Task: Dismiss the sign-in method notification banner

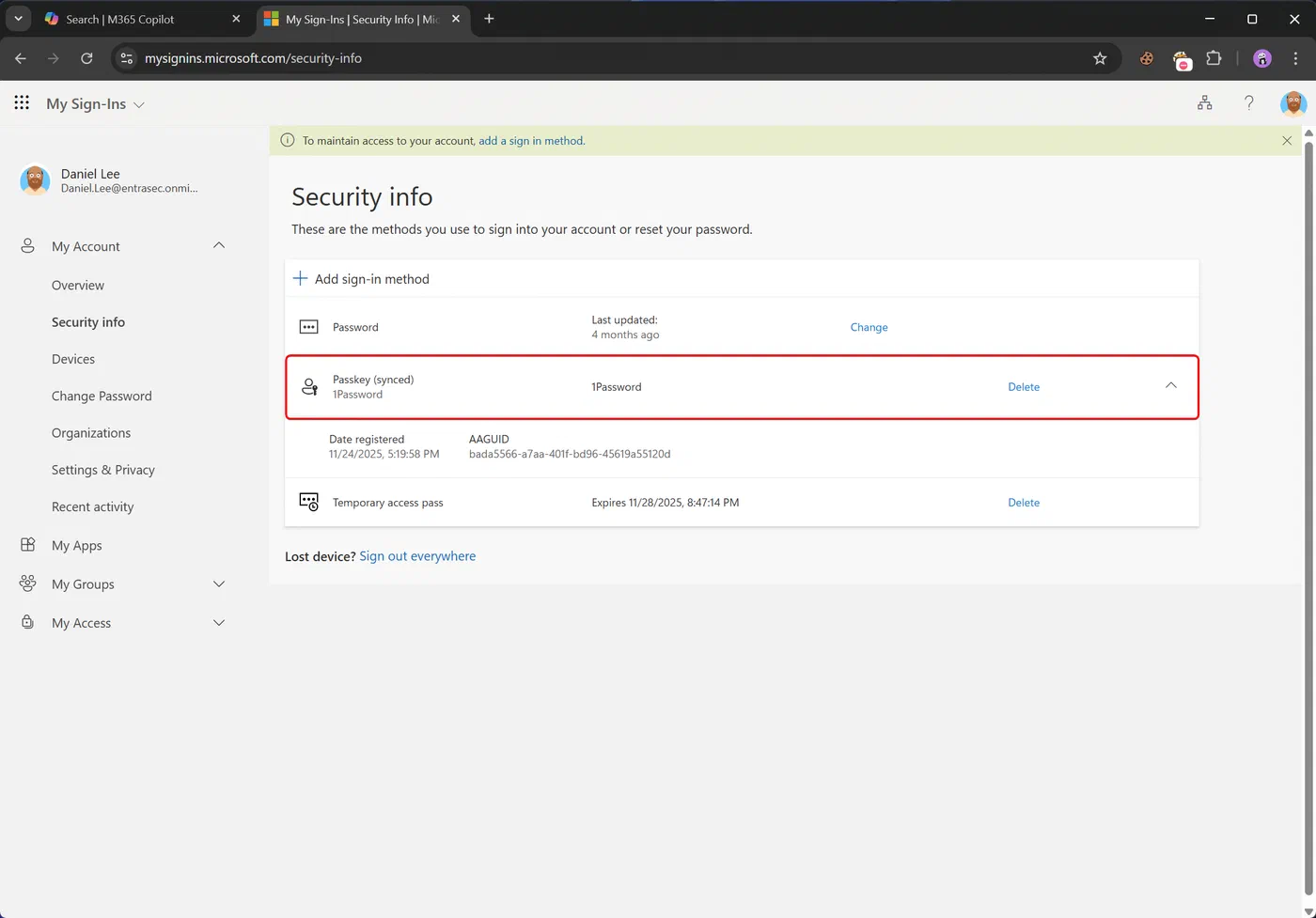Action: (1287, 141)
